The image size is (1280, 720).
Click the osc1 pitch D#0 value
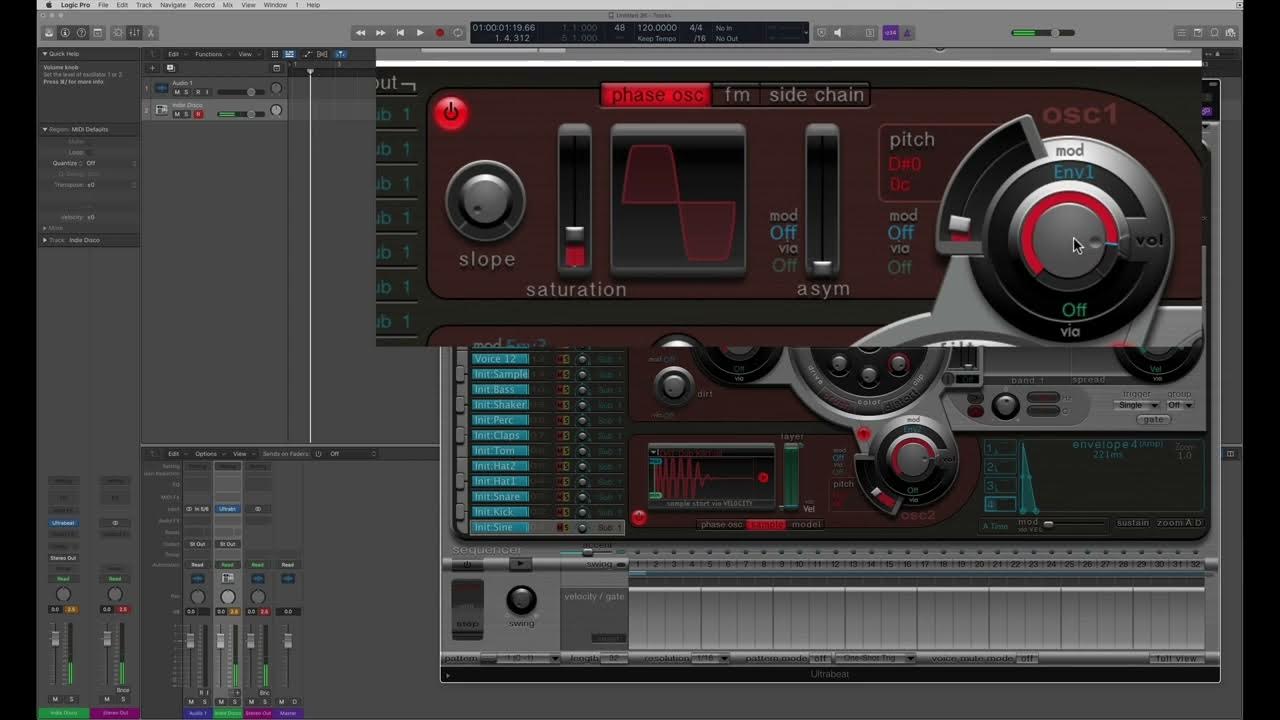(x=905, y=163)
